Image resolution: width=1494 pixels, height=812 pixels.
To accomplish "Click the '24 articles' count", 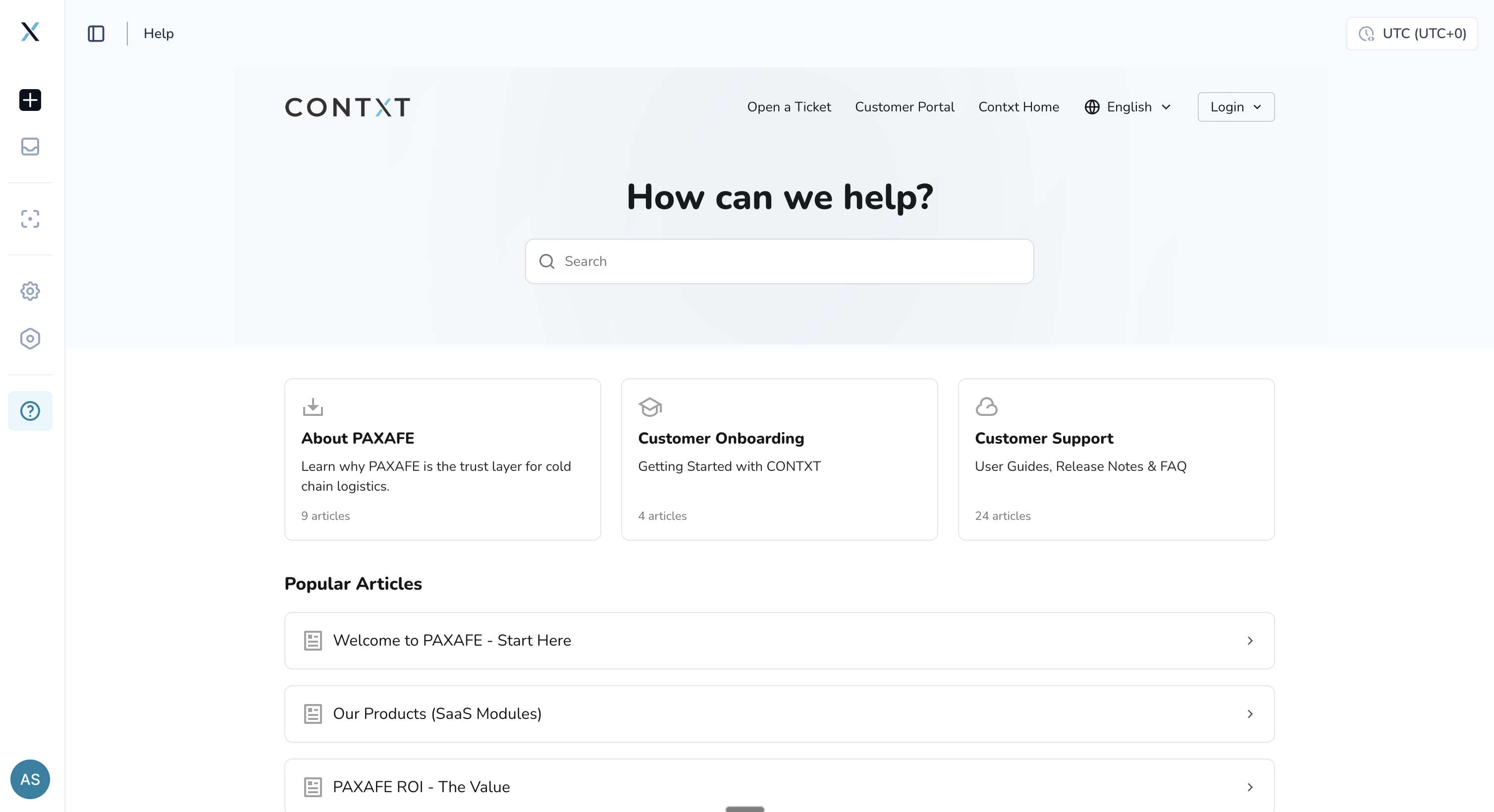I will point(1003,516).
